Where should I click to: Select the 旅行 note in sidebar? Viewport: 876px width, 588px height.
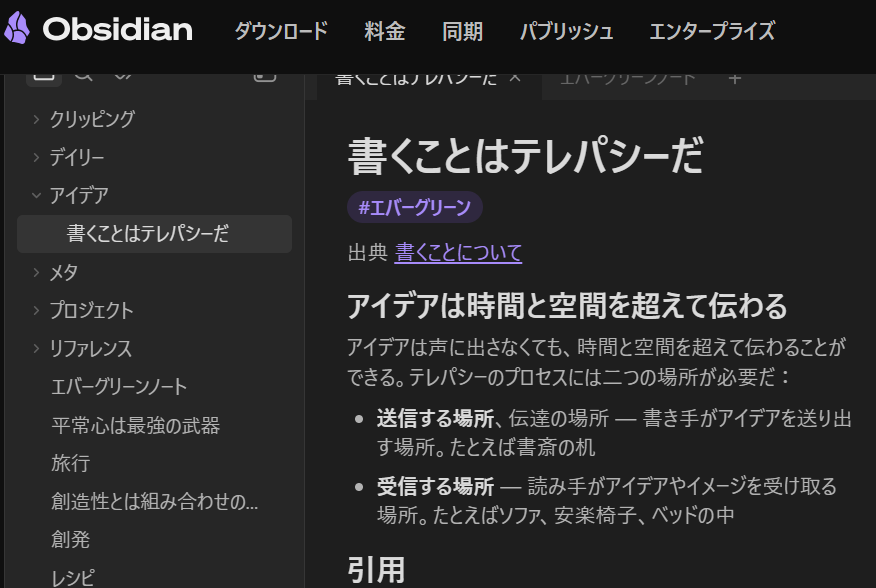click(x=71, y=464)
